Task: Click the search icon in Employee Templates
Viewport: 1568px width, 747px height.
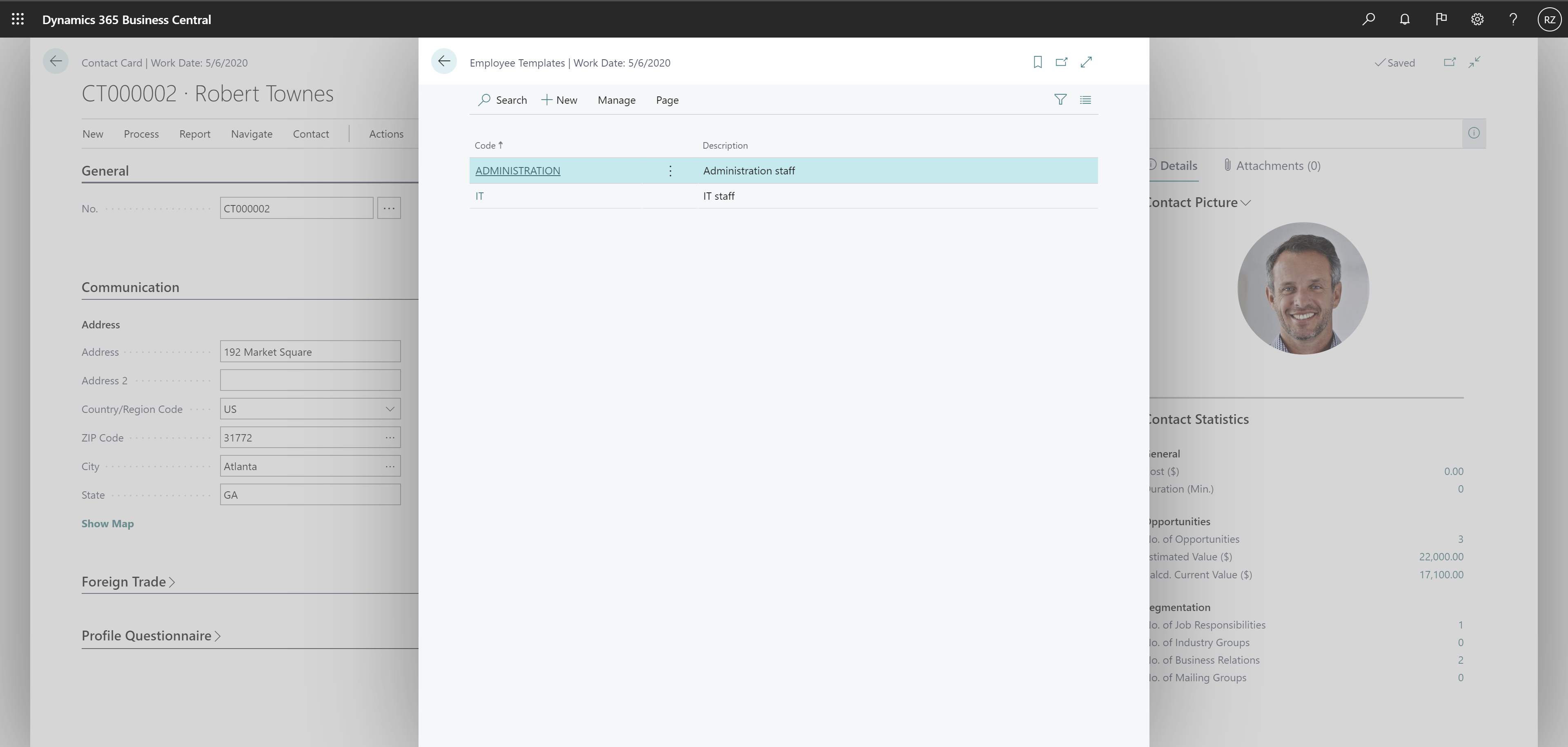Action: [x=484, y=99]
